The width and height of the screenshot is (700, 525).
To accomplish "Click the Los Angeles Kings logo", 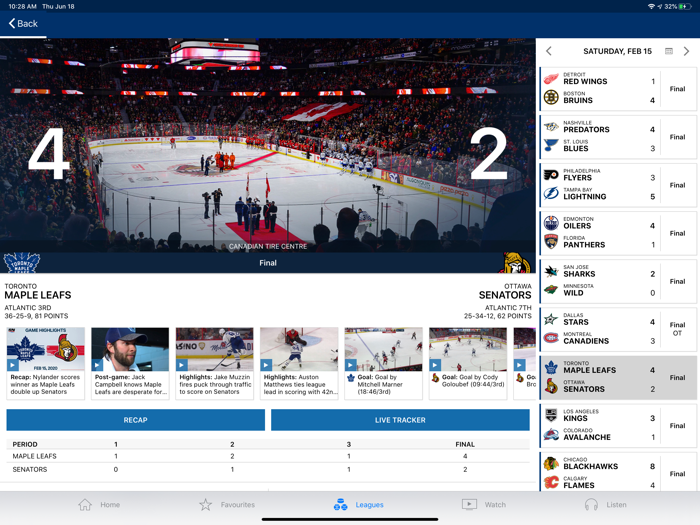I will [x=551, y=416].
